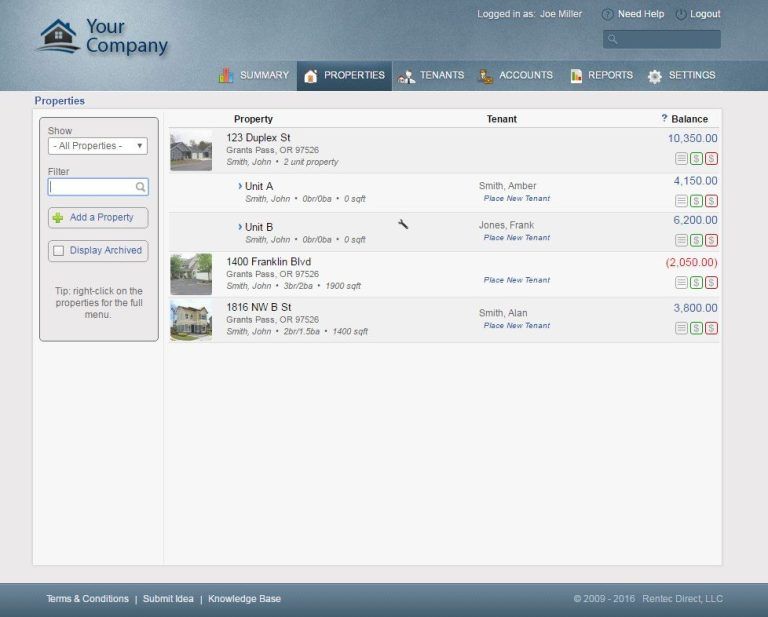Click green dollar icon for Unit B
Screen dimensions: 768x617
coord(696,240)
